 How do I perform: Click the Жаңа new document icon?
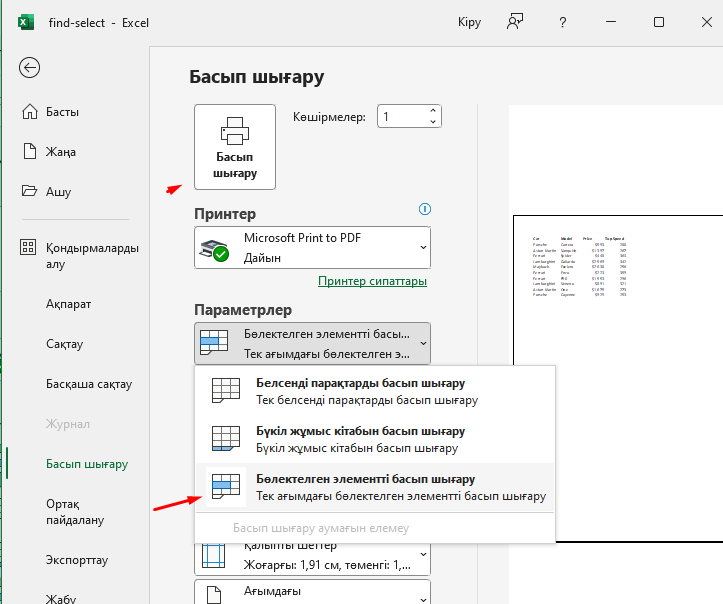coord(30,151)
